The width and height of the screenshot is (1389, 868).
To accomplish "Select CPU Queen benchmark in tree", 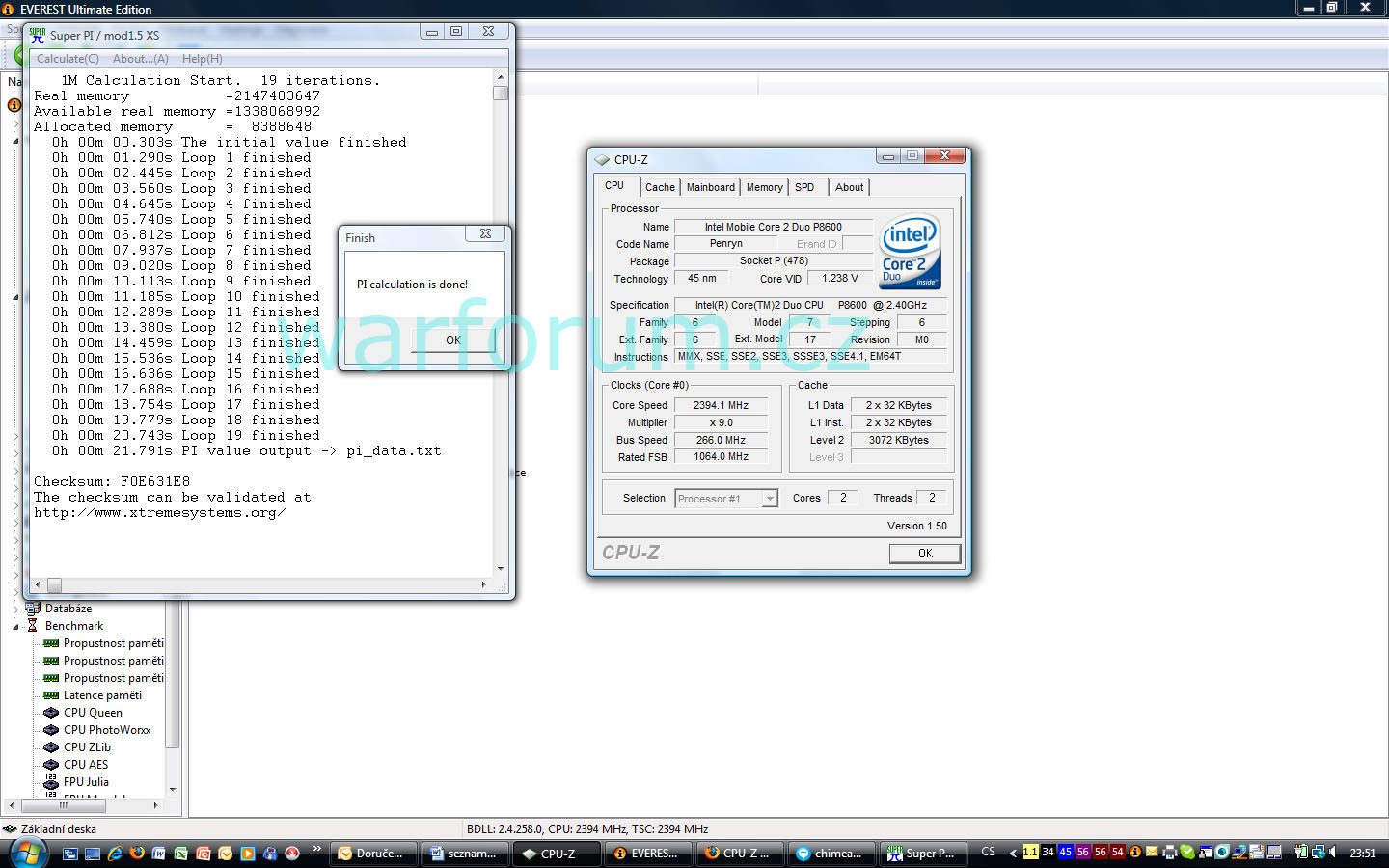I will [93, 713].
